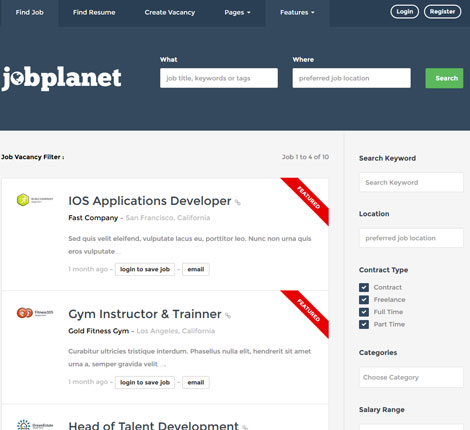Go to Find Resume page
The height and width of the screenshot is (430, 470).
click(94, 13)
